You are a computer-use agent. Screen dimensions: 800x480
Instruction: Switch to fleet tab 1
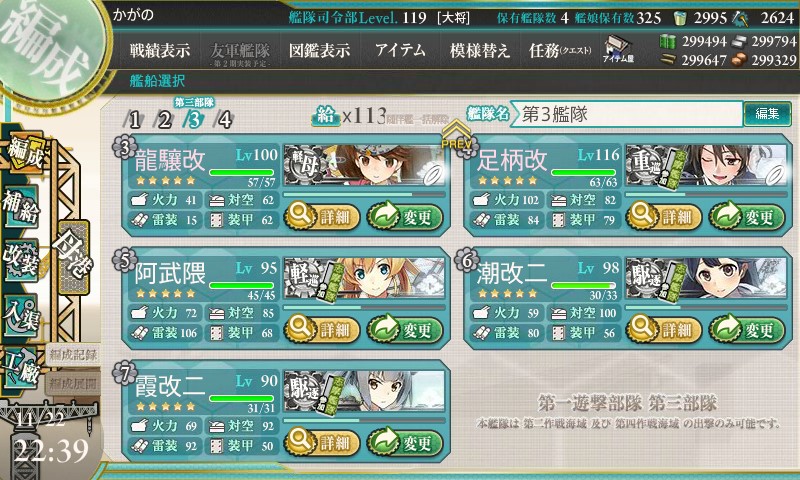click(x=134, y=120)
